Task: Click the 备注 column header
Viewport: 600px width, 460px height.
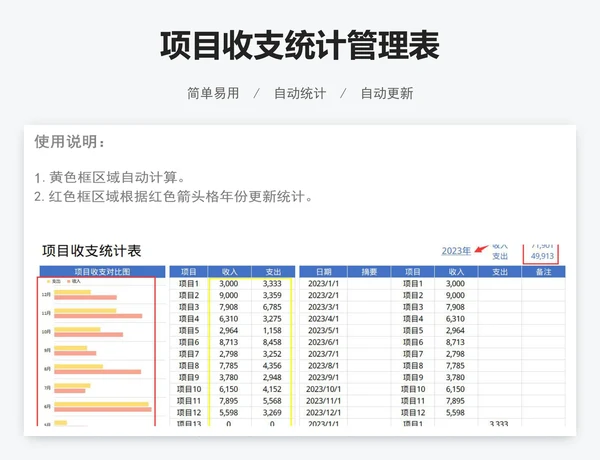Action: (543, 272)
